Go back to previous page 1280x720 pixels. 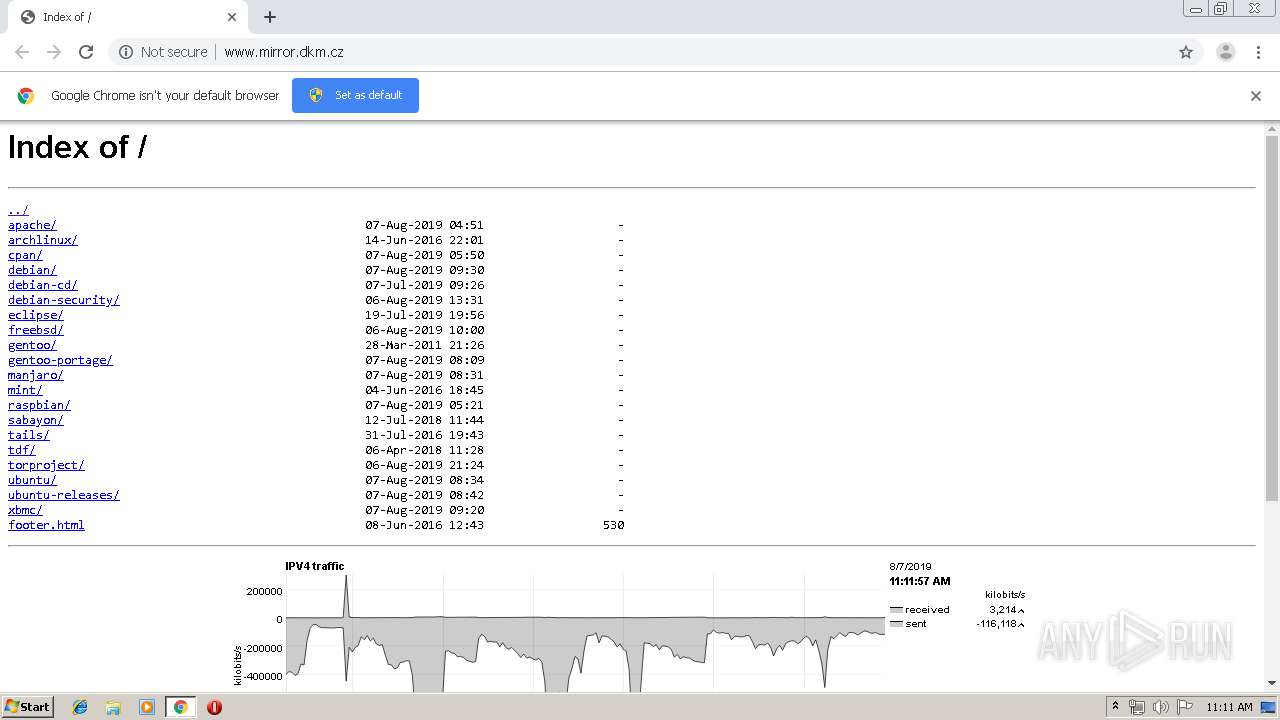22,52
